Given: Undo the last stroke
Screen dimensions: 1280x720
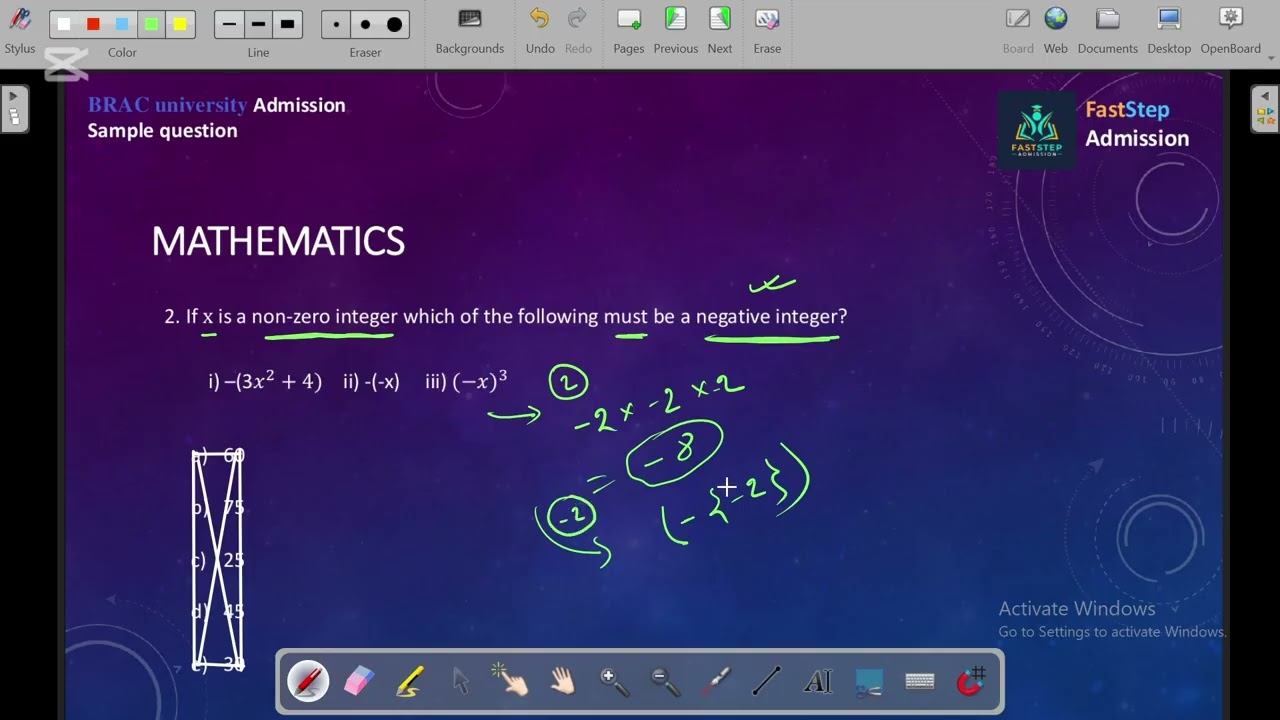Looking at the screenshot, I should (540, 30).
